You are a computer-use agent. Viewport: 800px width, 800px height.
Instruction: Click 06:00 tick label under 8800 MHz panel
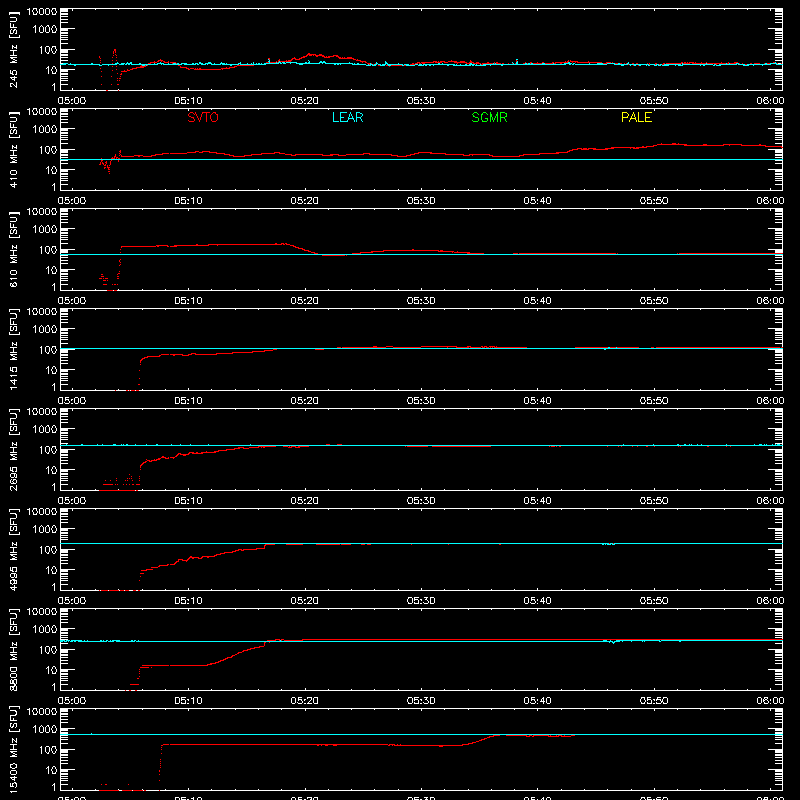pyautogui.click(x=770, y=701)
